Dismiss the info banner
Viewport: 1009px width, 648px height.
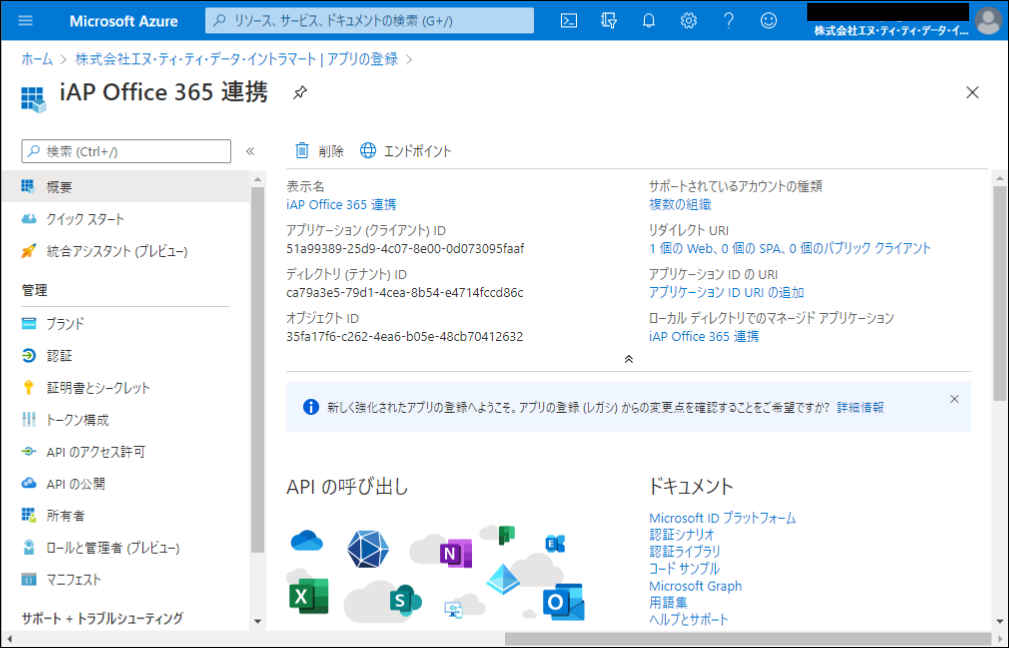[x=954, y=399]
